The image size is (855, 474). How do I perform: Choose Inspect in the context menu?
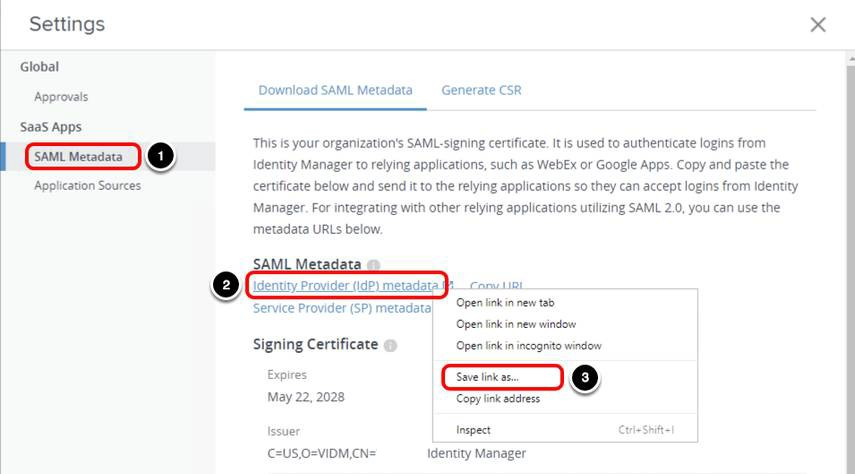473,430
